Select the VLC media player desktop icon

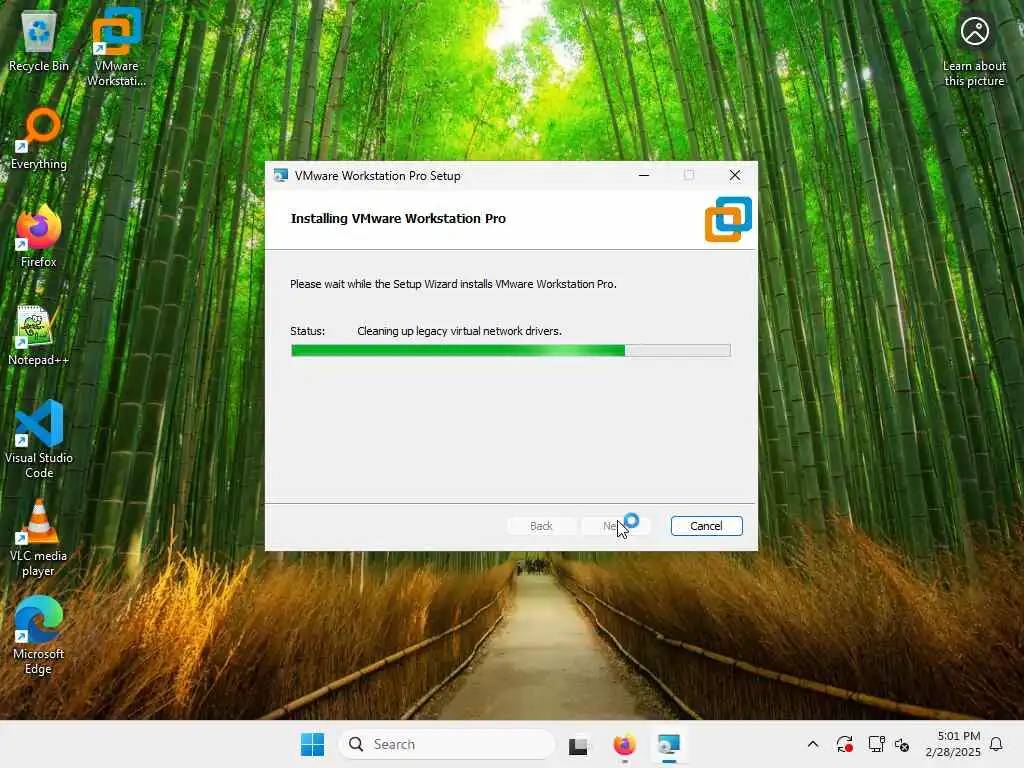click(x=39, y=538)
